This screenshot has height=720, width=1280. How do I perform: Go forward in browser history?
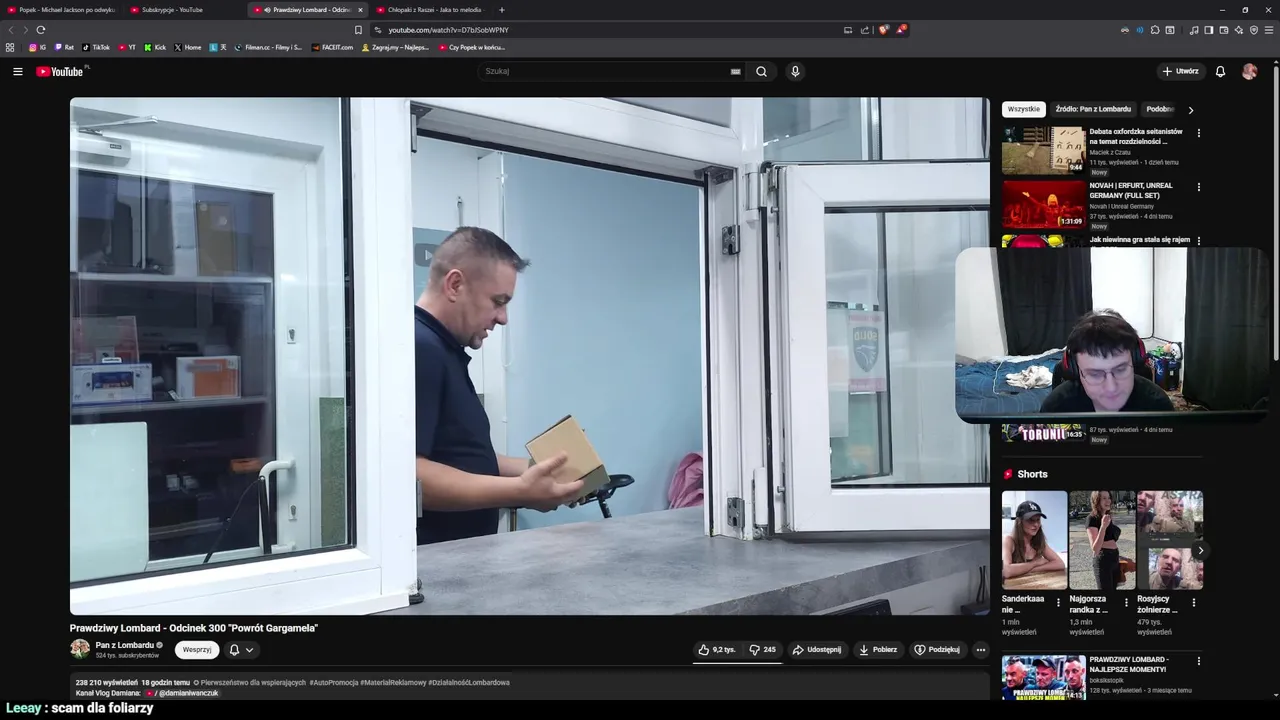tap(26, 30)
